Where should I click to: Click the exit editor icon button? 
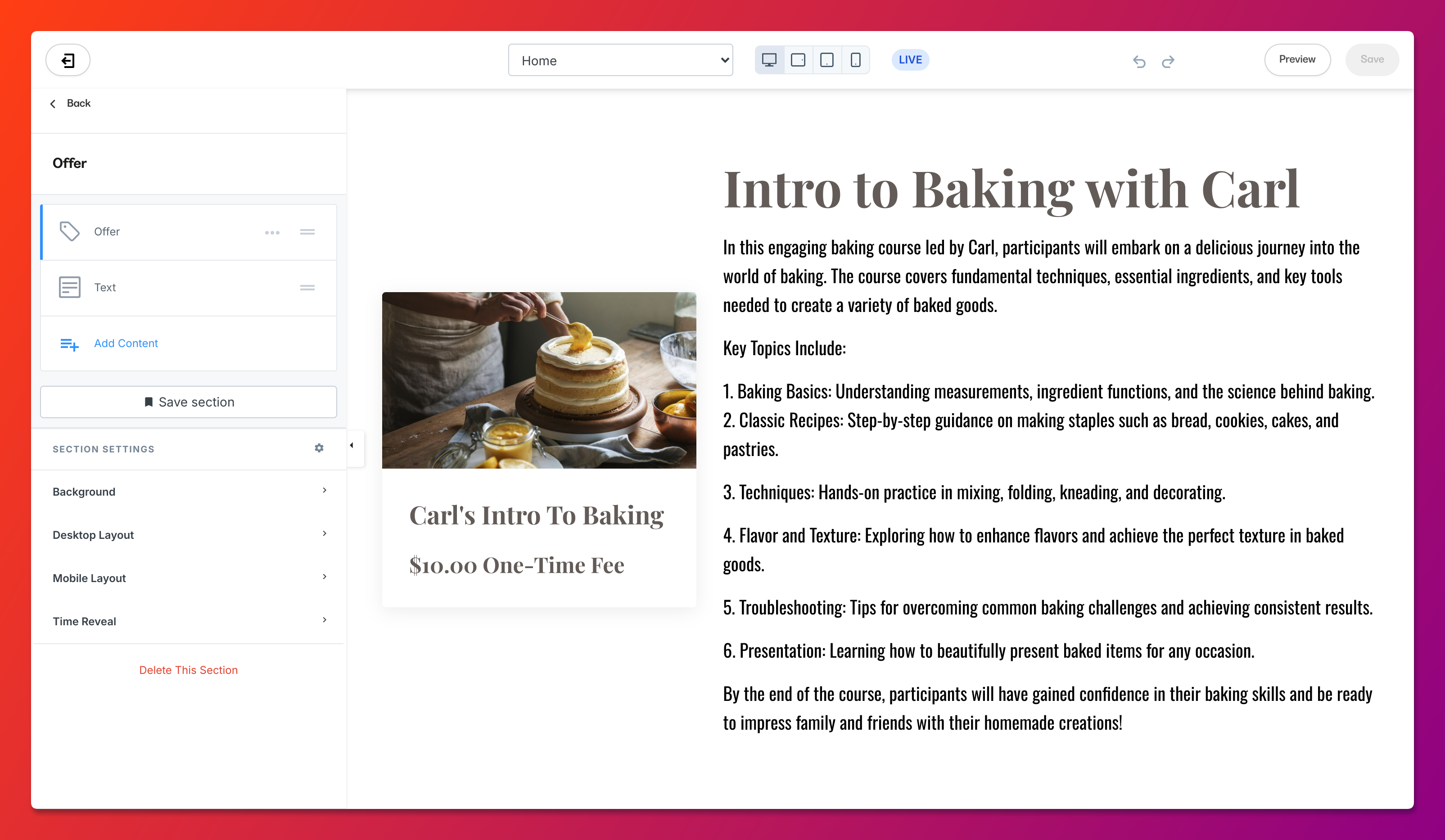[x=68, y=60]
